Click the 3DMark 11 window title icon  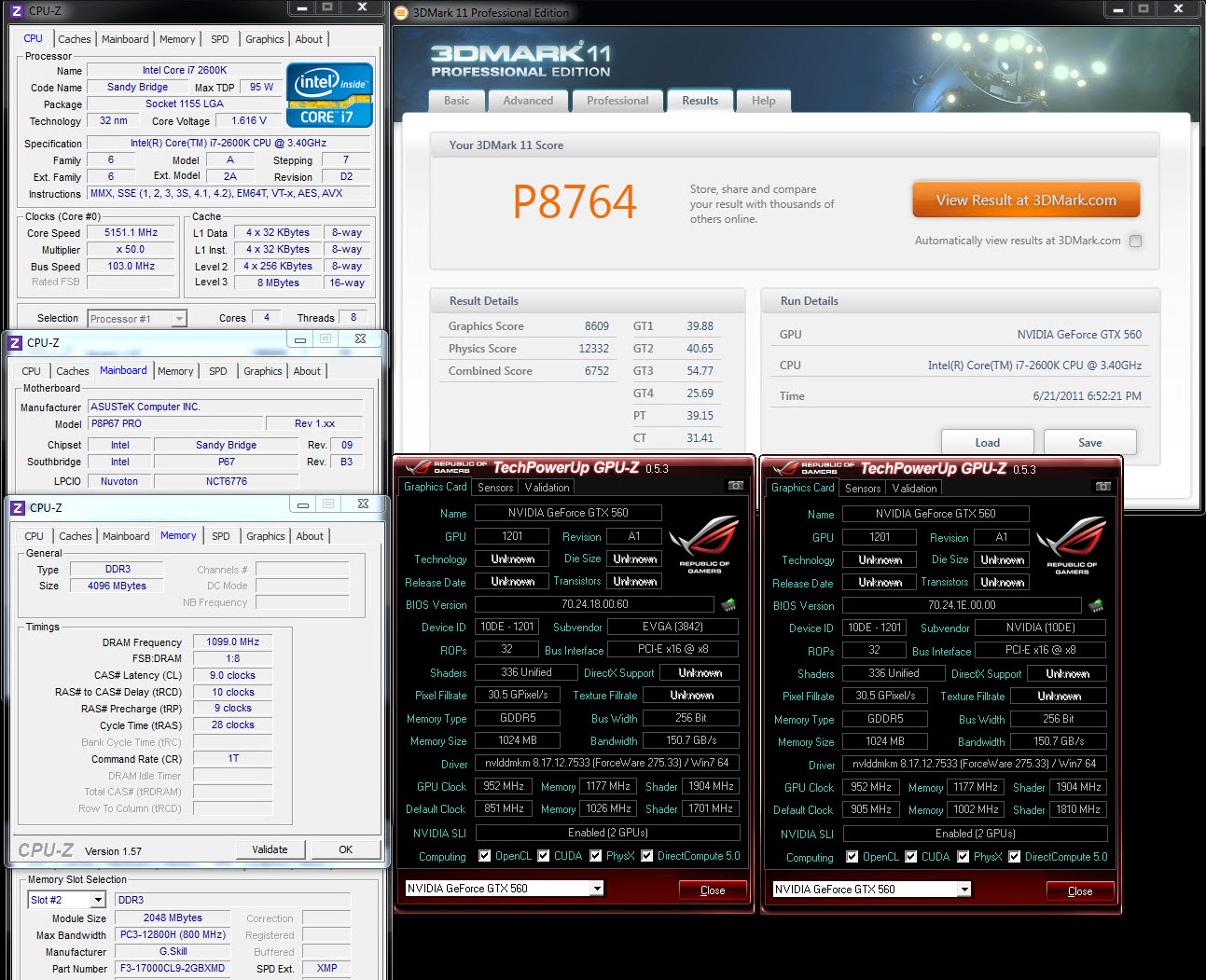[x=402, y=13]
